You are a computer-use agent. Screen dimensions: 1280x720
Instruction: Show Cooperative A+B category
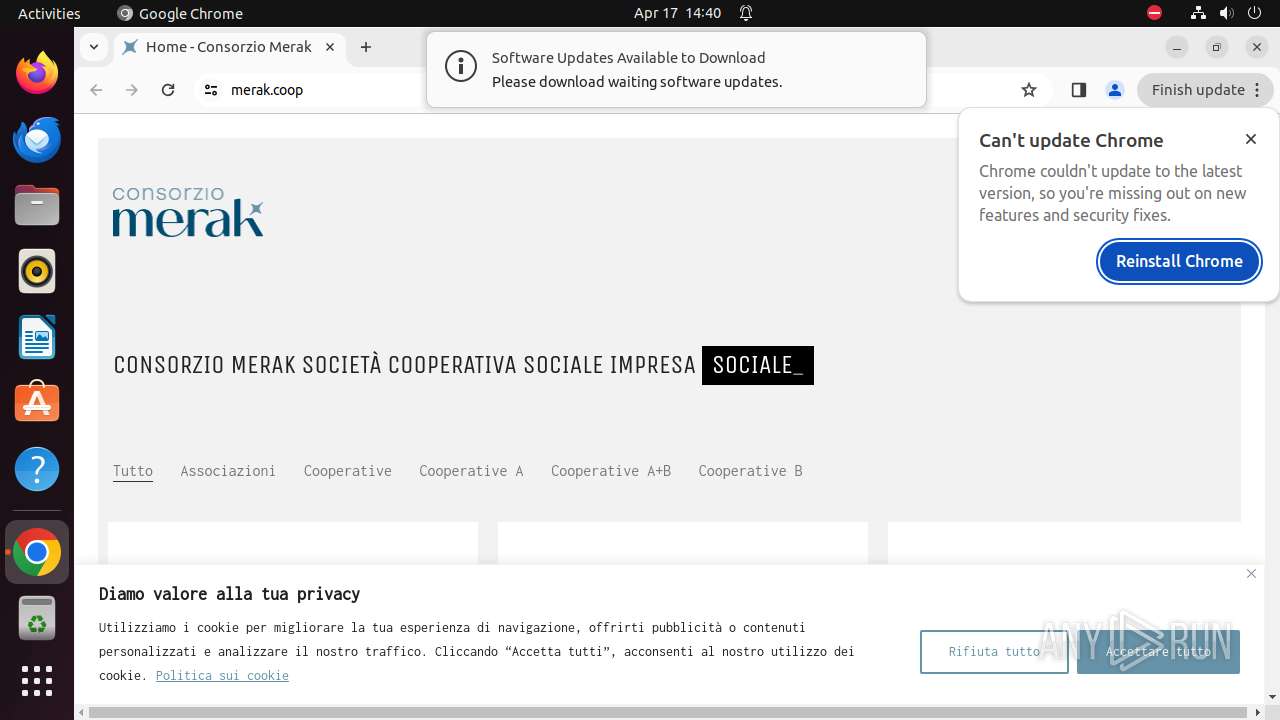[x=611, y=471]
